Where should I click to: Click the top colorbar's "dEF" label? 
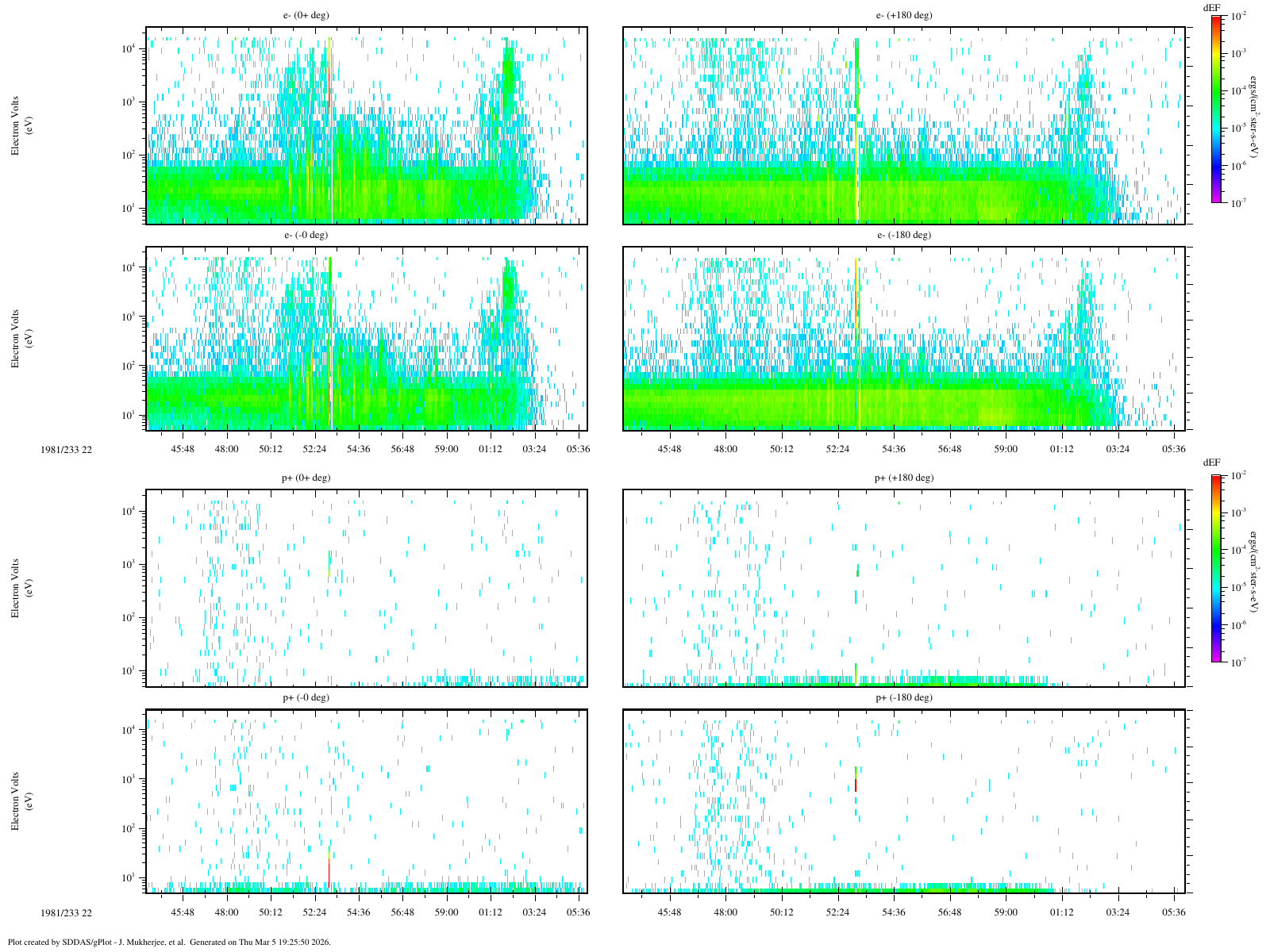tap(1211, 7)
